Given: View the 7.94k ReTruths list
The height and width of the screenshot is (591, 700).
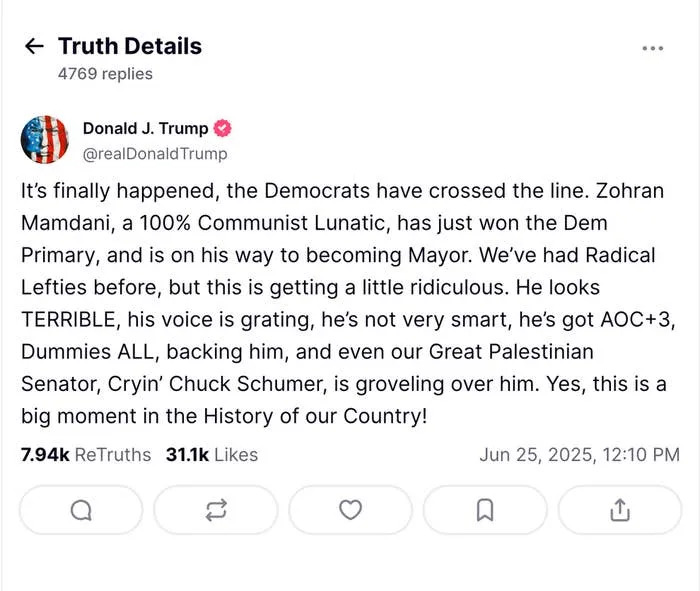Looking at the screenshot, I should coord(86,455).
